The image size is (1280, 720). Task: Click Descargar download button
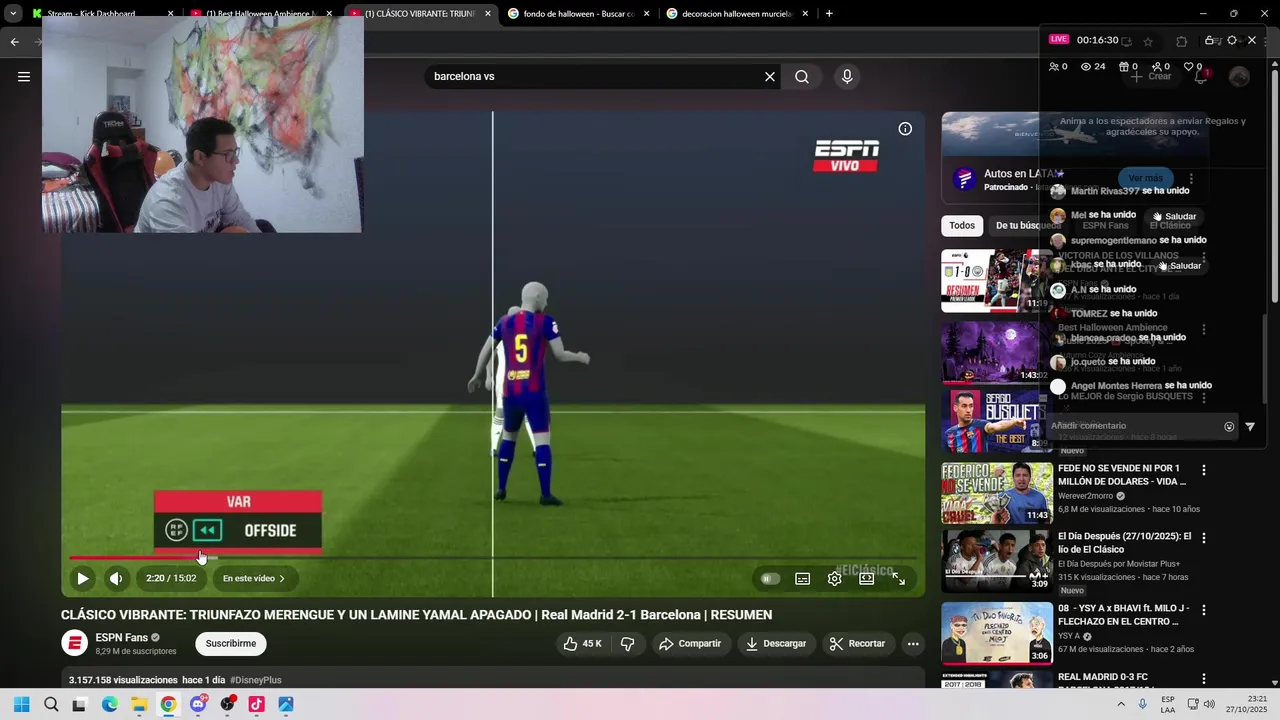pos(776,644)
